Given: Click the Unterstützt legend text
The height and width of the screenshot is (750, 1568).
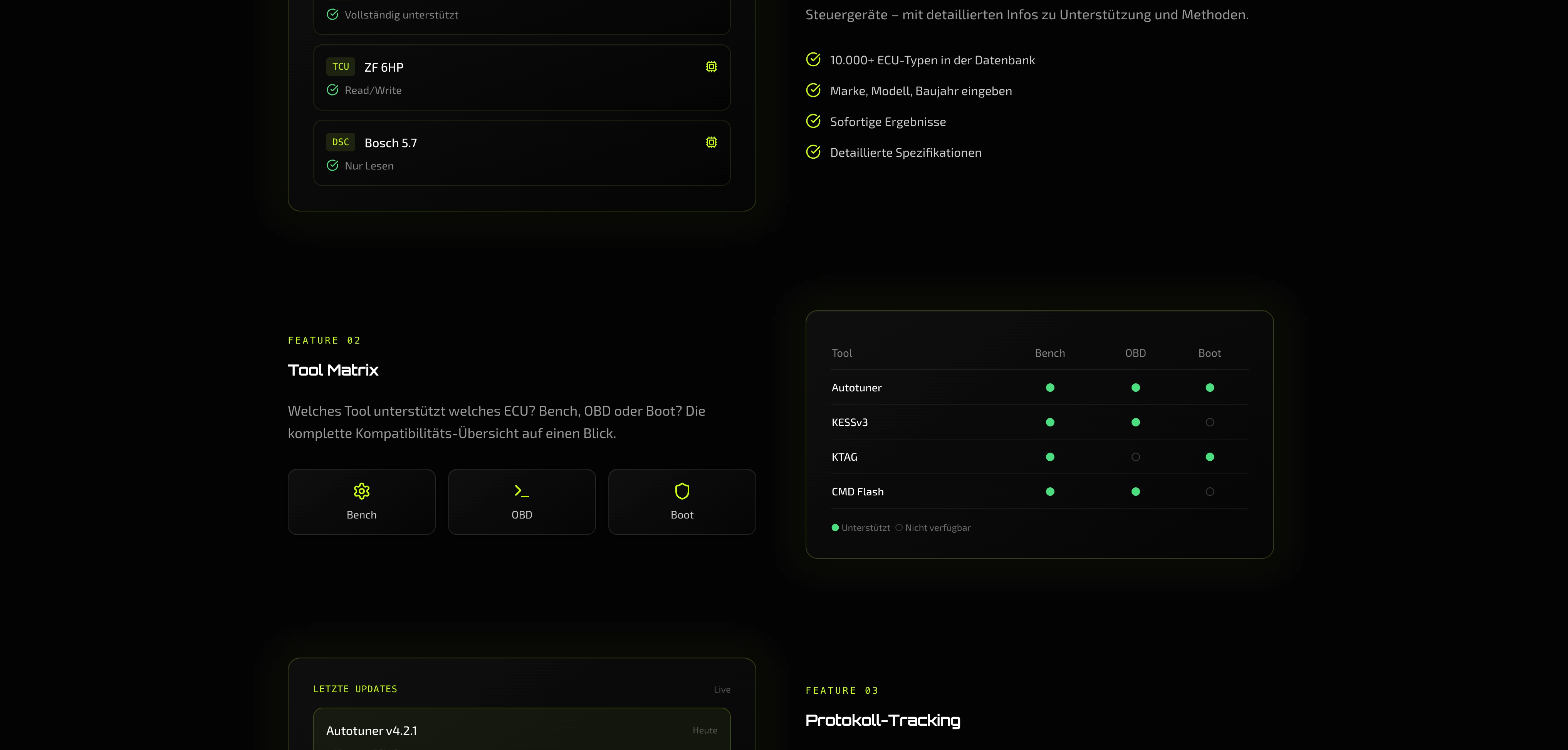Looking at the screenshot, I should [866, 528].
